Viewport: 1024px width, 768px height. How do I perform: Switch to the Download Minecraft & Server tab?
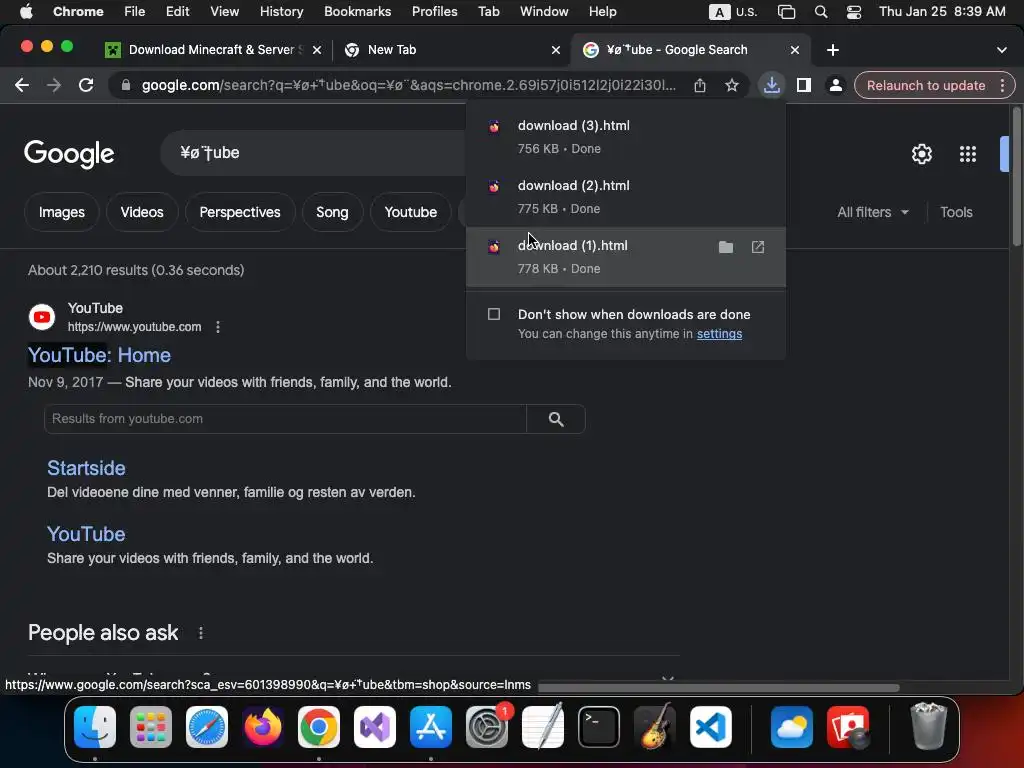point(213,50)
